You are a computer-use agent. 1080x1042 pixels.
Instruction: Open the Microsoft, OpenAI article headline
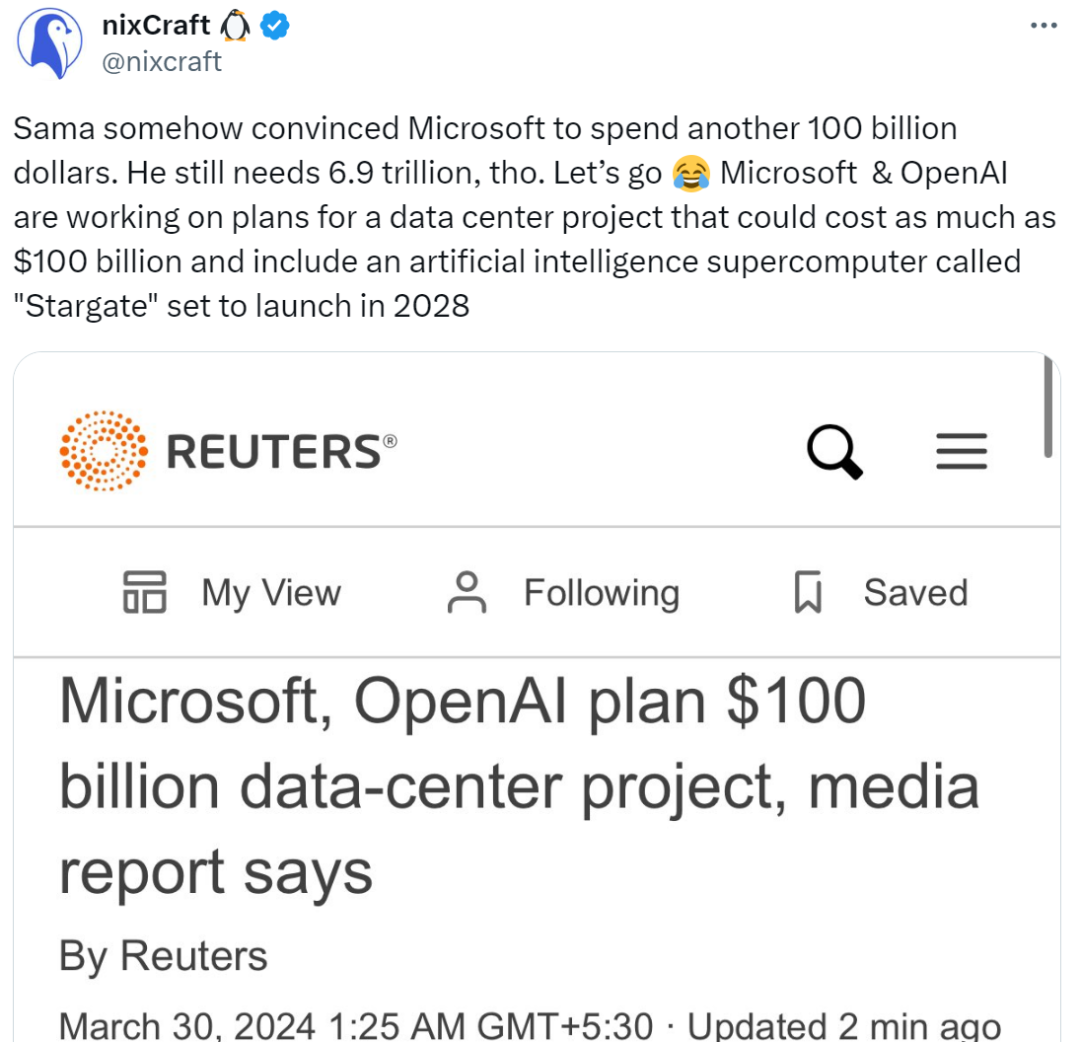pos(519,786)
